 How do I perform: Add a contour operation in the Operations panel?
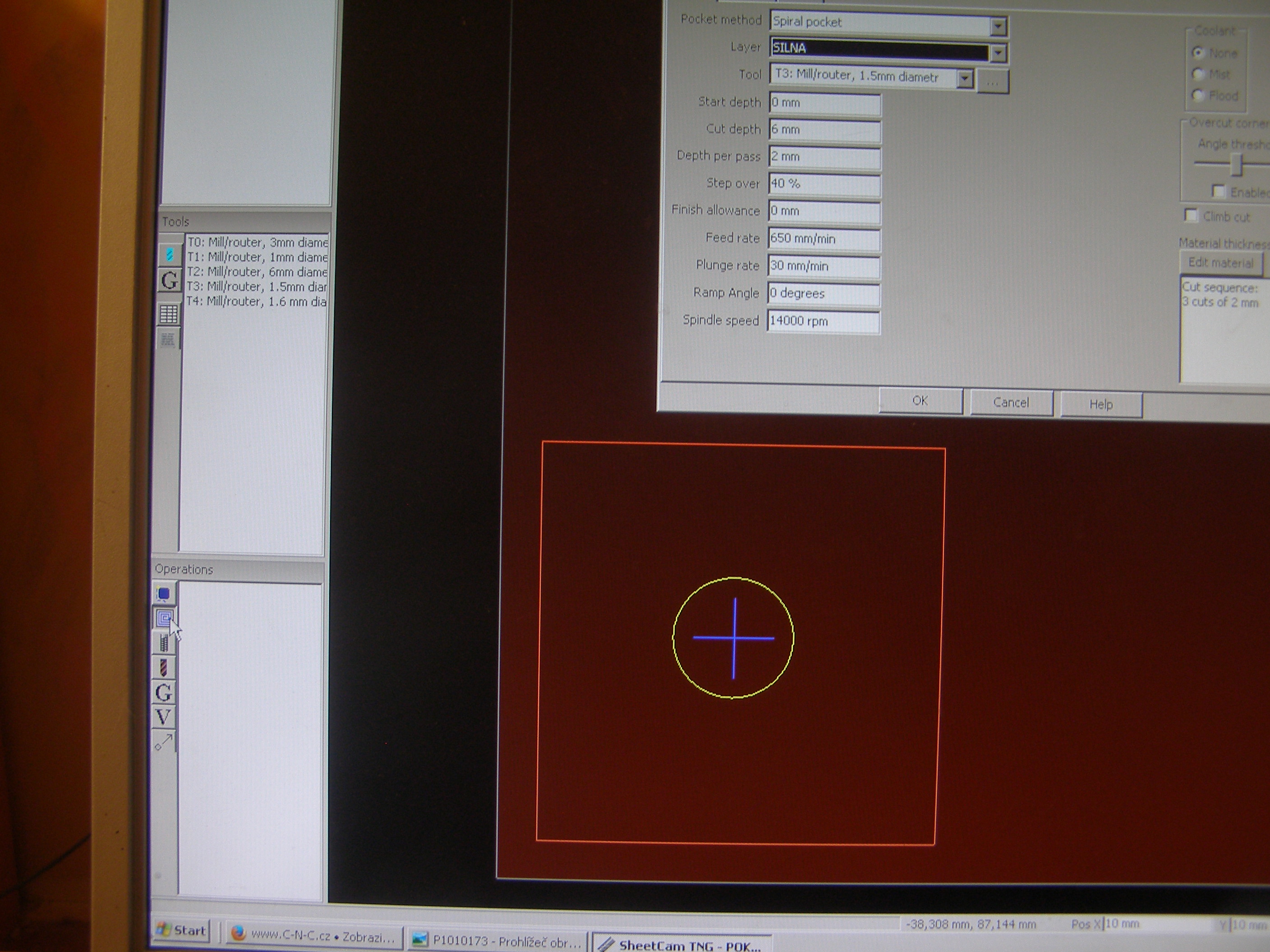pyautogui.click(x=164, y=594)
